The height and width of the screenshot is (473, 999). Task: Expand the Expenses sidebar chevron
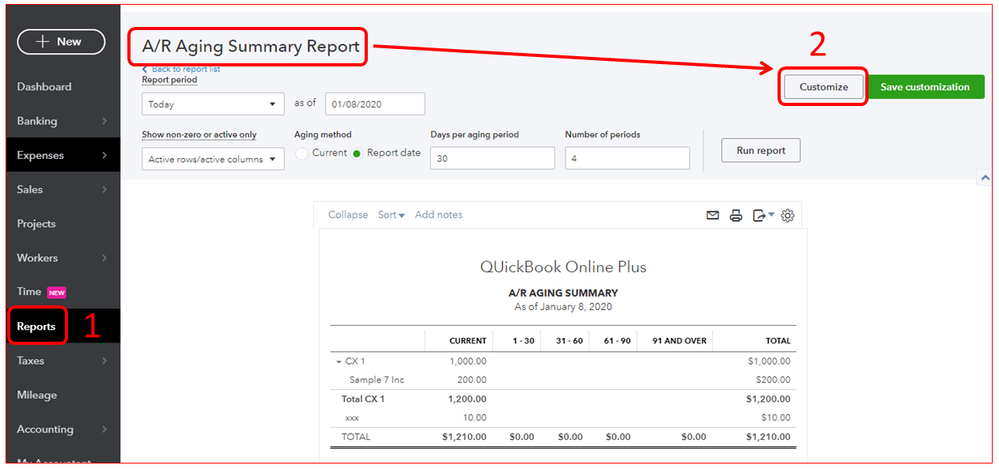pos(104,155)
